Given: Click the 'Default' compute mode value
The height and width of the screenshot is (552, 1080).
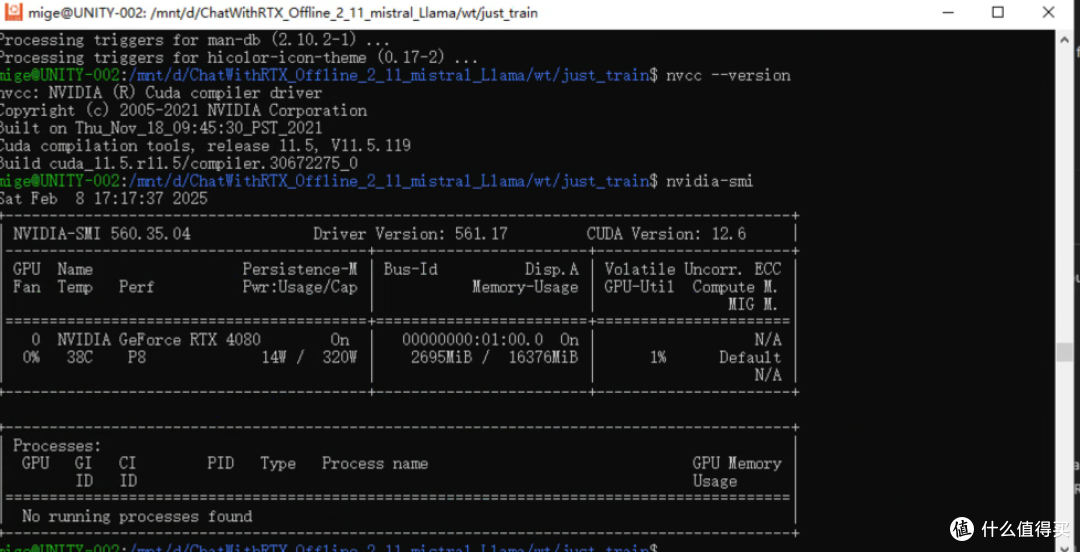Looking at the screenshot, I should (750, 358).
